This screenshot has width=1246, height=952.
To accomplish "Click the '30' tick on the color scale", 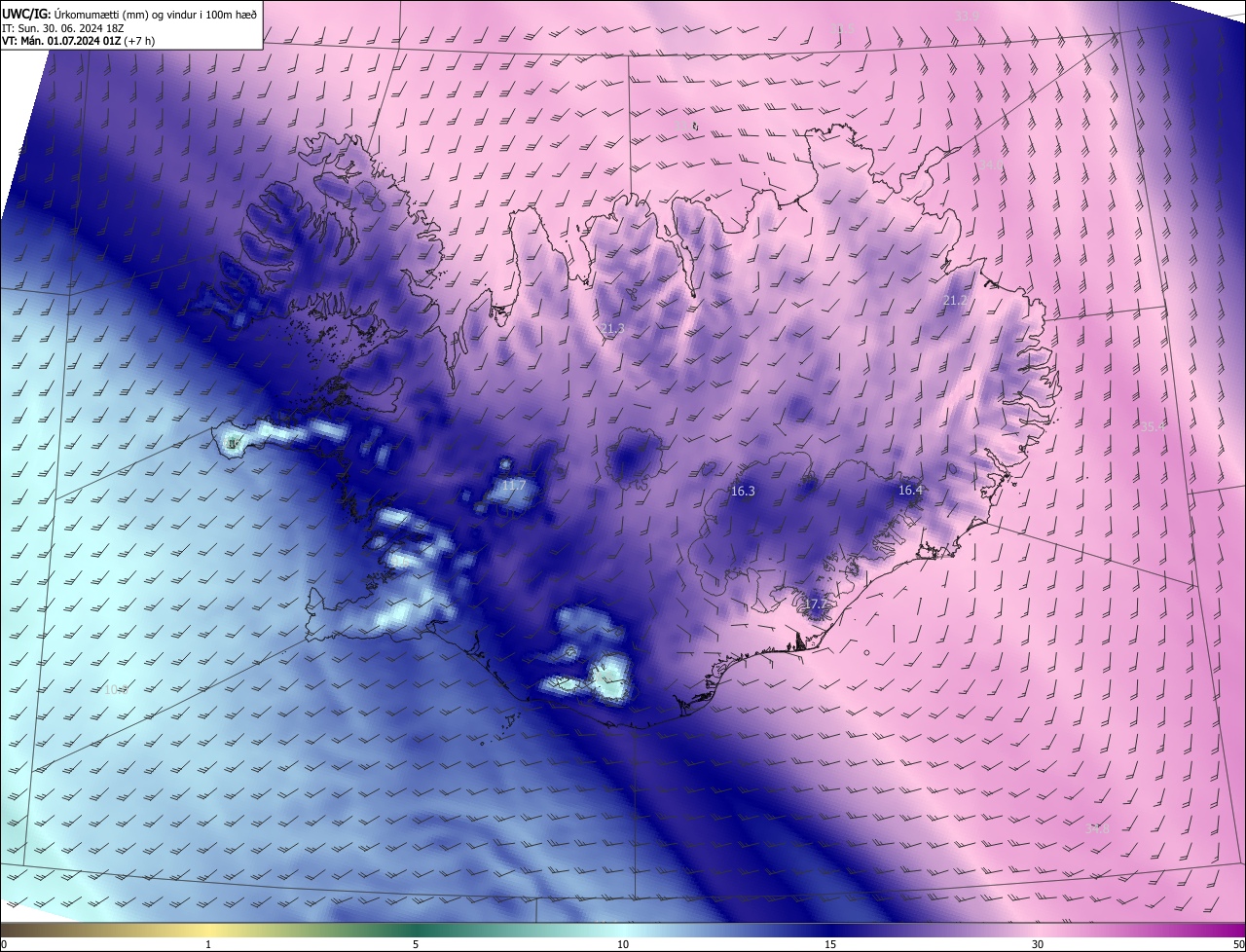I will pos(1038,944).
